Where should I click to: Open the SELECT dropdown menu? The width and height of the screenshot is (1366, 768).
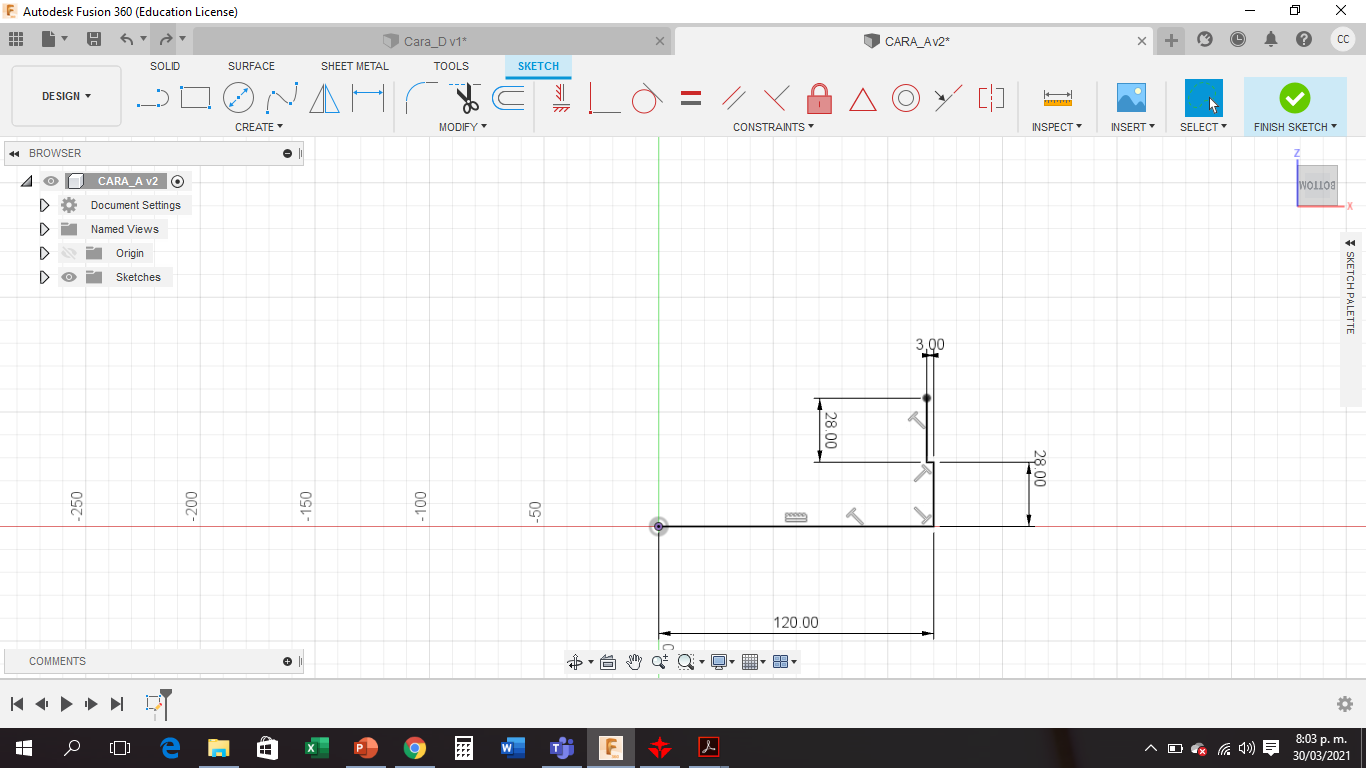[1203, 127]
